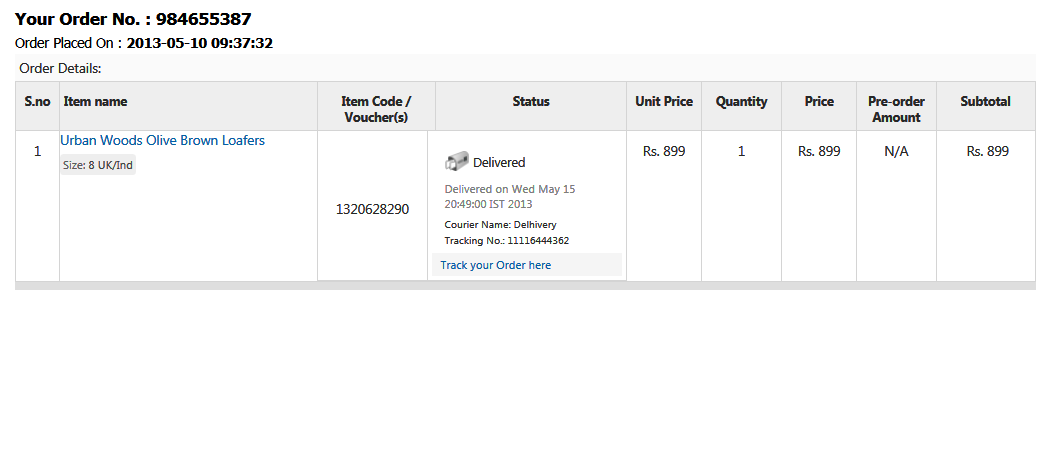Screen dimensions: 1039x460
Task: Click the Item name column header
Action: coord(95,102)
